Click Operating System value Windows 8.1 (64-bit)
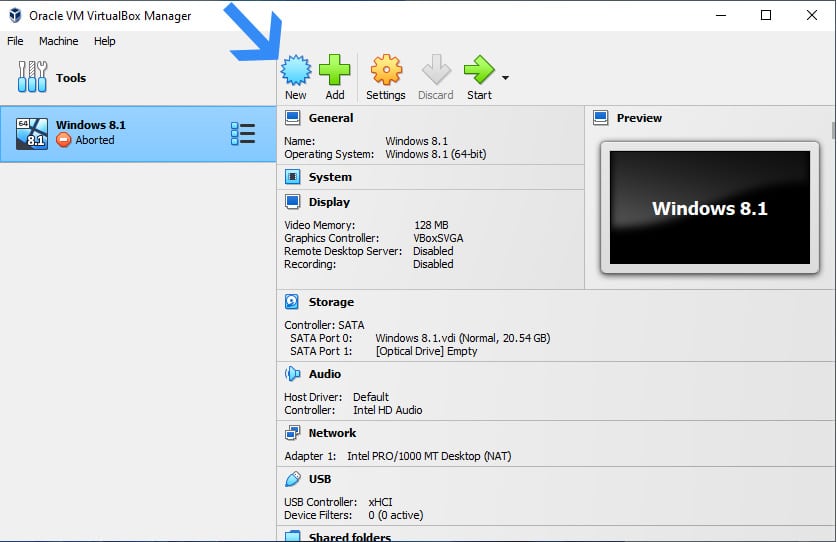 pos(436,154)
